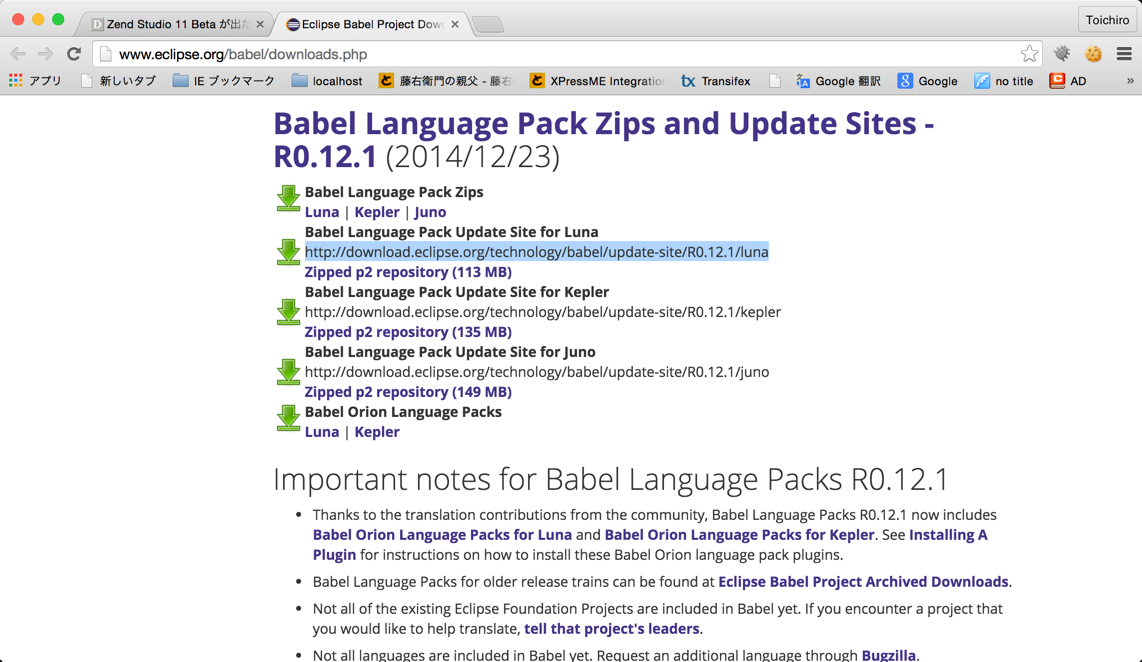
Task: Open the Google 翻訳 bookmark
Action: (x=838, y=81)
